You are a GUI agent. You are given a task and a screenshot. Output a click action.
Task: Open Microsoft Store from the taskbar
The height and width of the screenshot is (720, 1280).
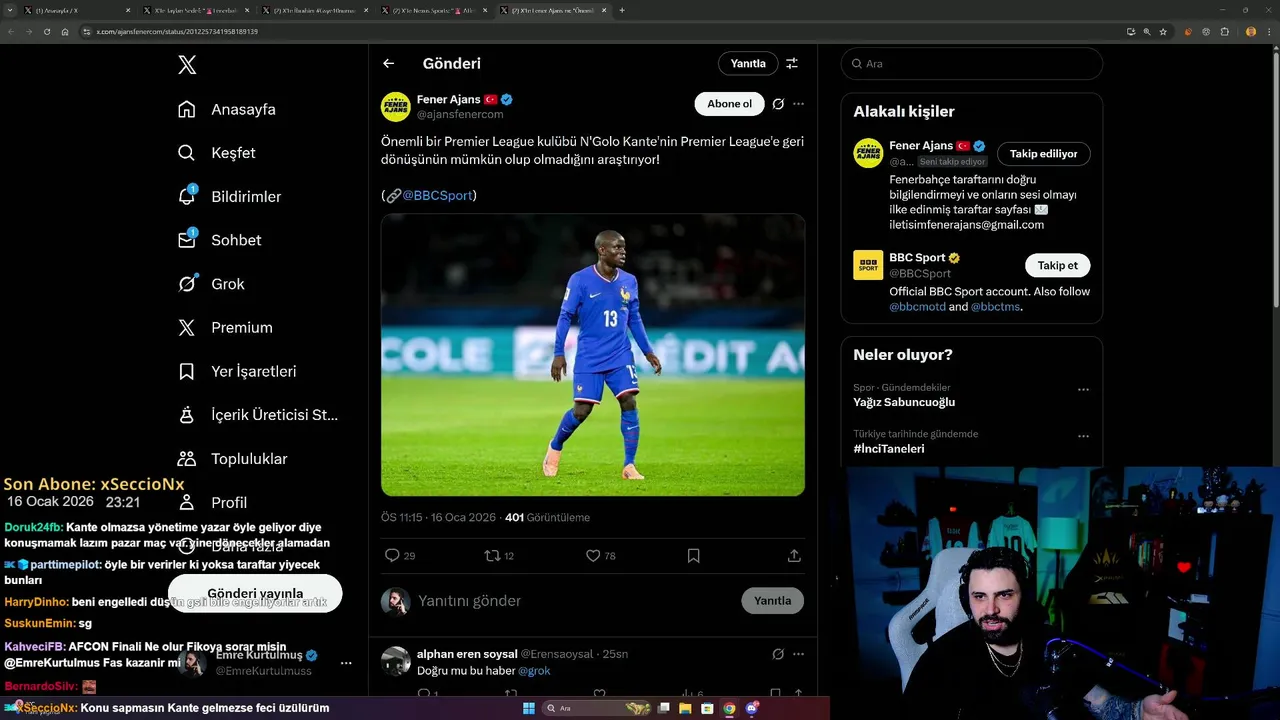(708, 709)
